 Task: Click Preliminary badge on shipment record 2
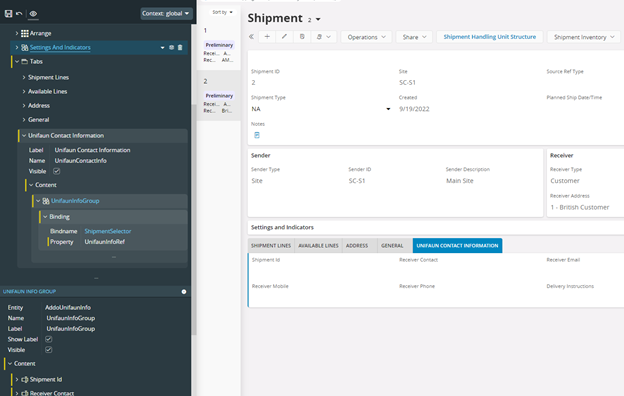click(x=219, y=96)
